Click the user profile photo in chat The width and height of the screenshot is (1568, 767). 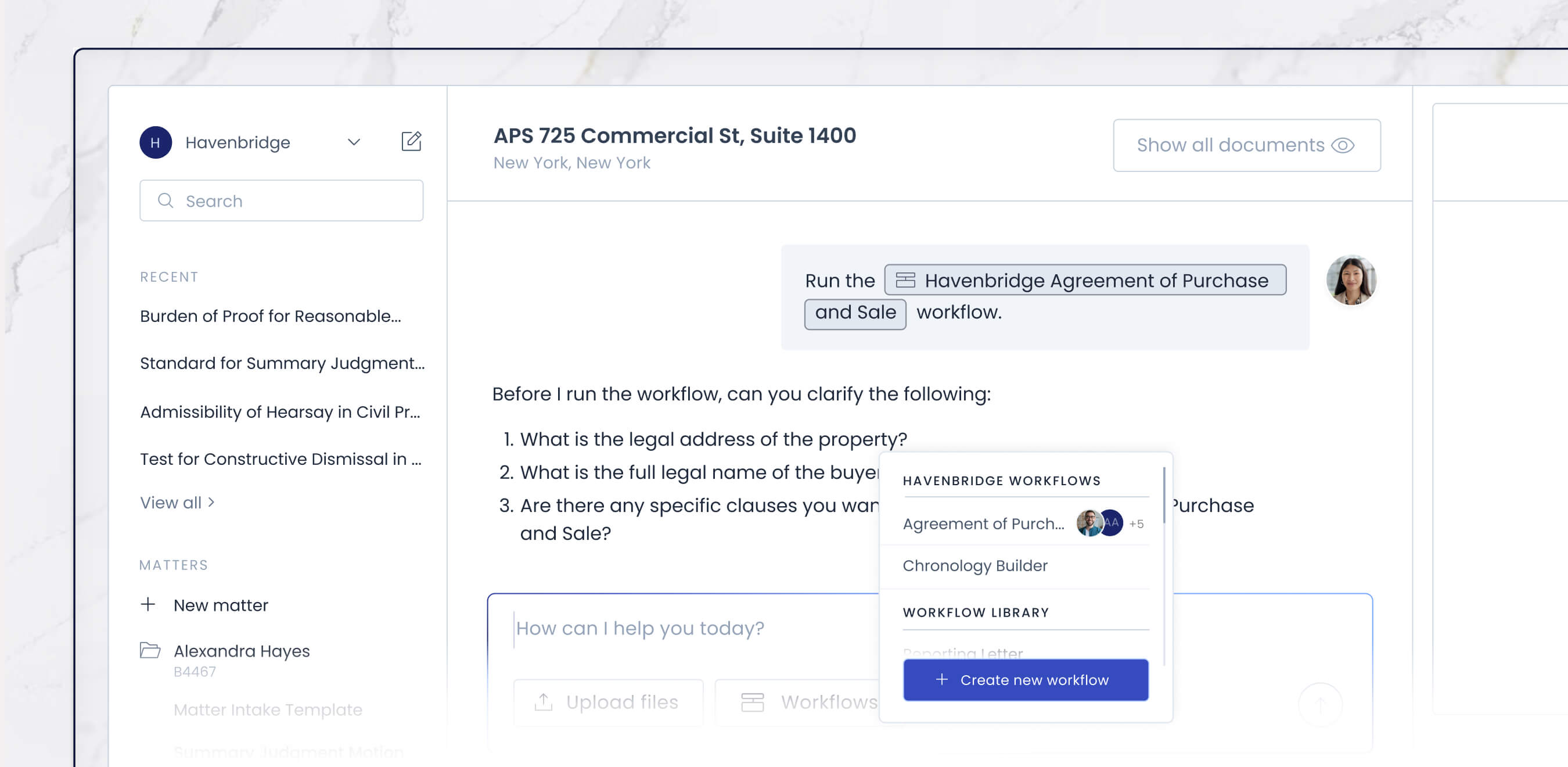click(x=1351, y=280)
